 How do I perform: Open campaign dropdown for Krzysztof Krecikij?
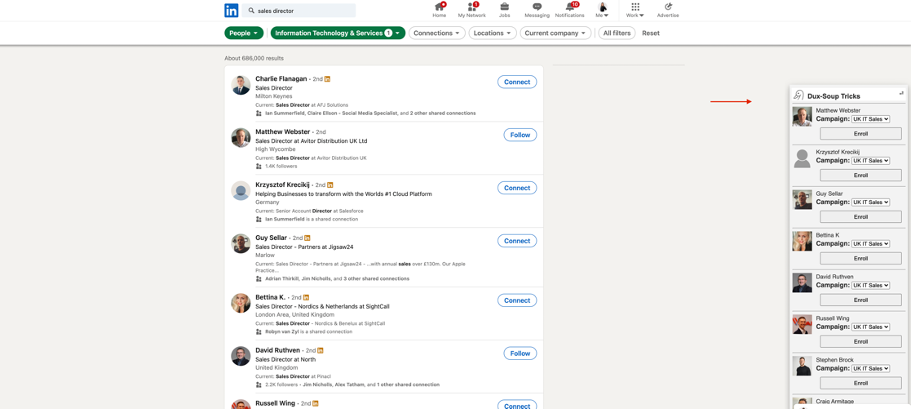point(871,161)
